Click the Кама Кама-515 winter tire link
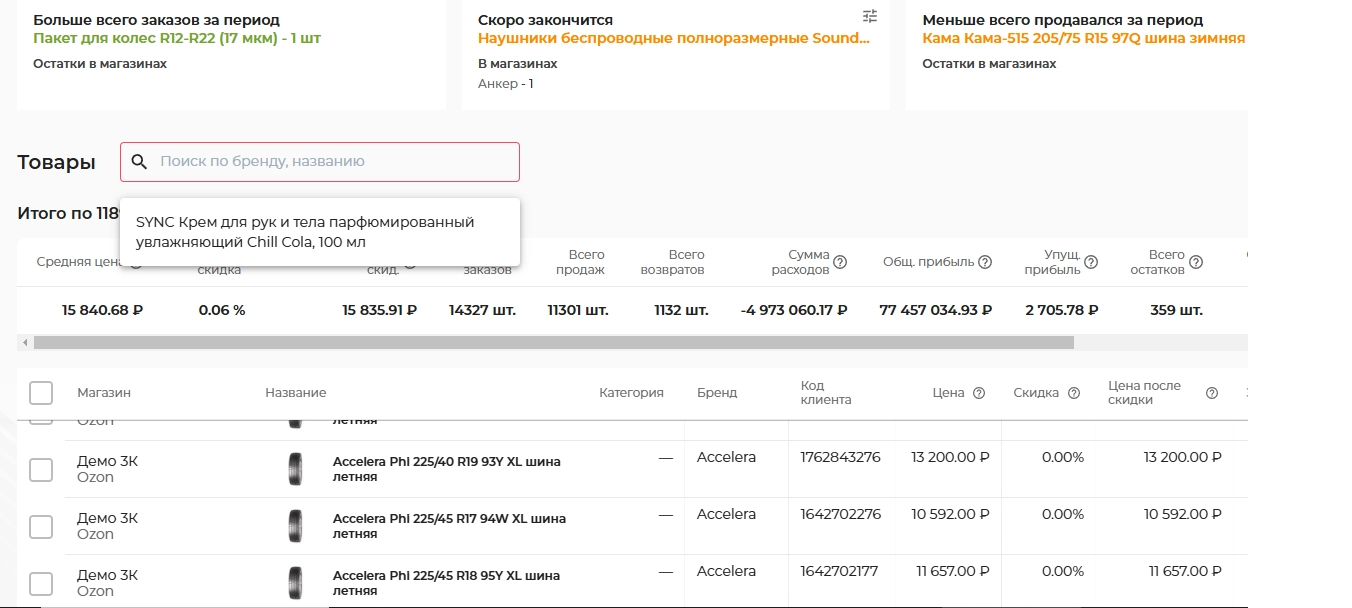 point(1083,38)
